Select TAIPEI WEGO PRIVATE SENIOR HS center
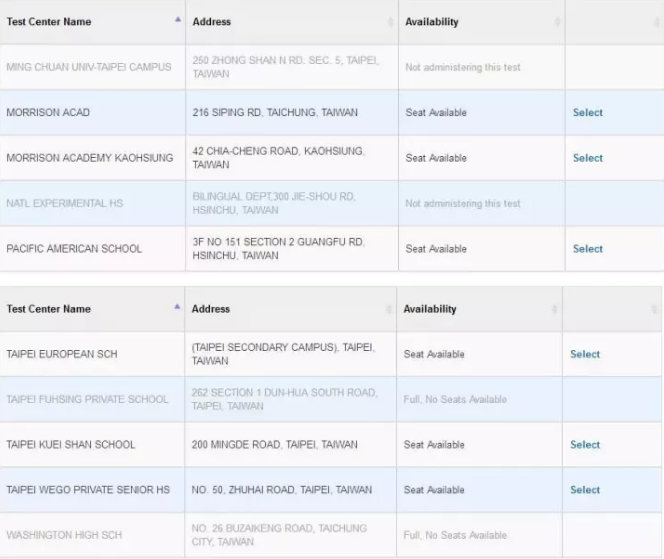This screenshot has width=664, height=559. (x=585, y=490)
